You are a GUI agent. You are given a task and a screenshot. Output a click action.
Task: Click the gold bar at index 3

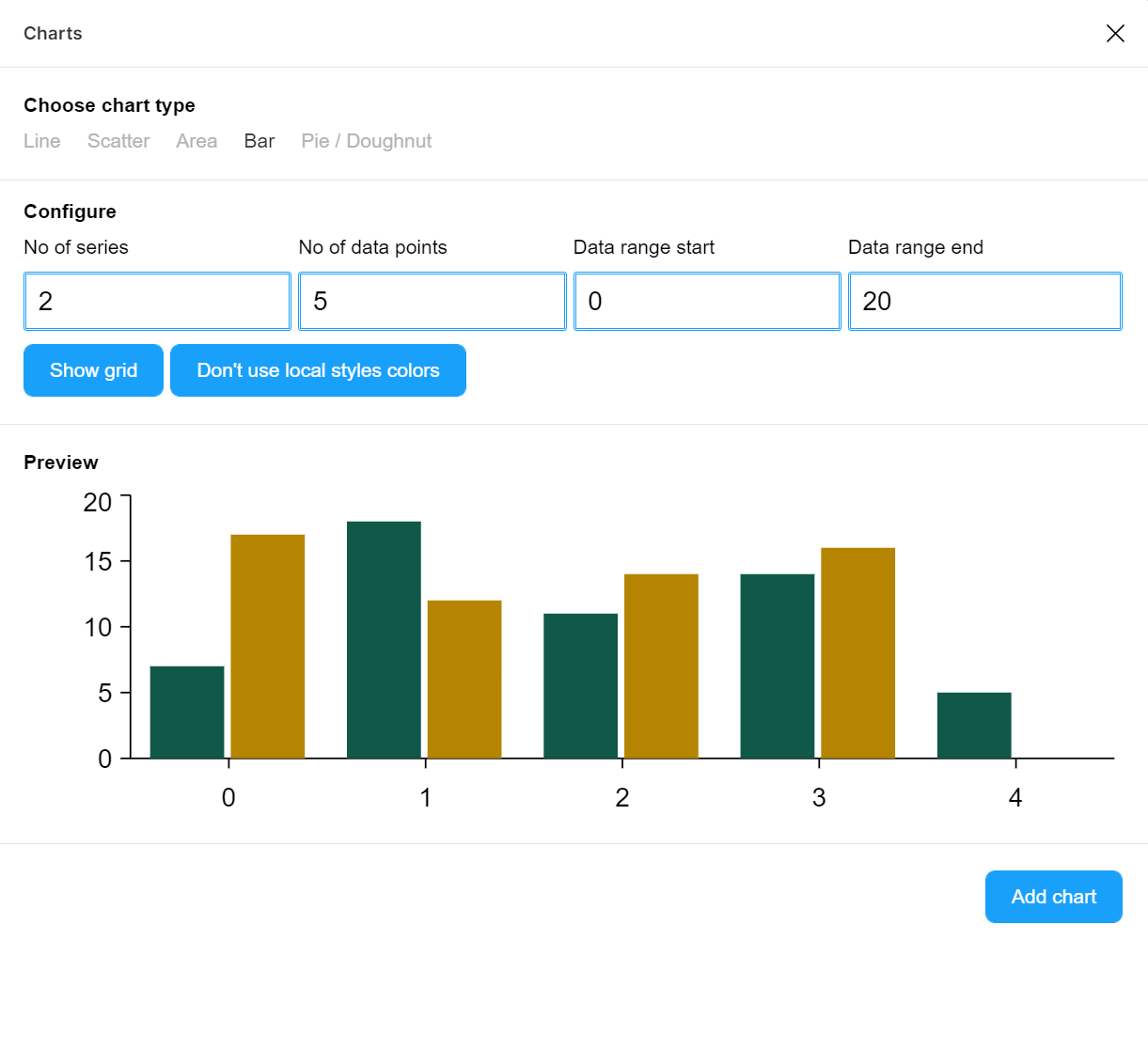tap(857, 652)
